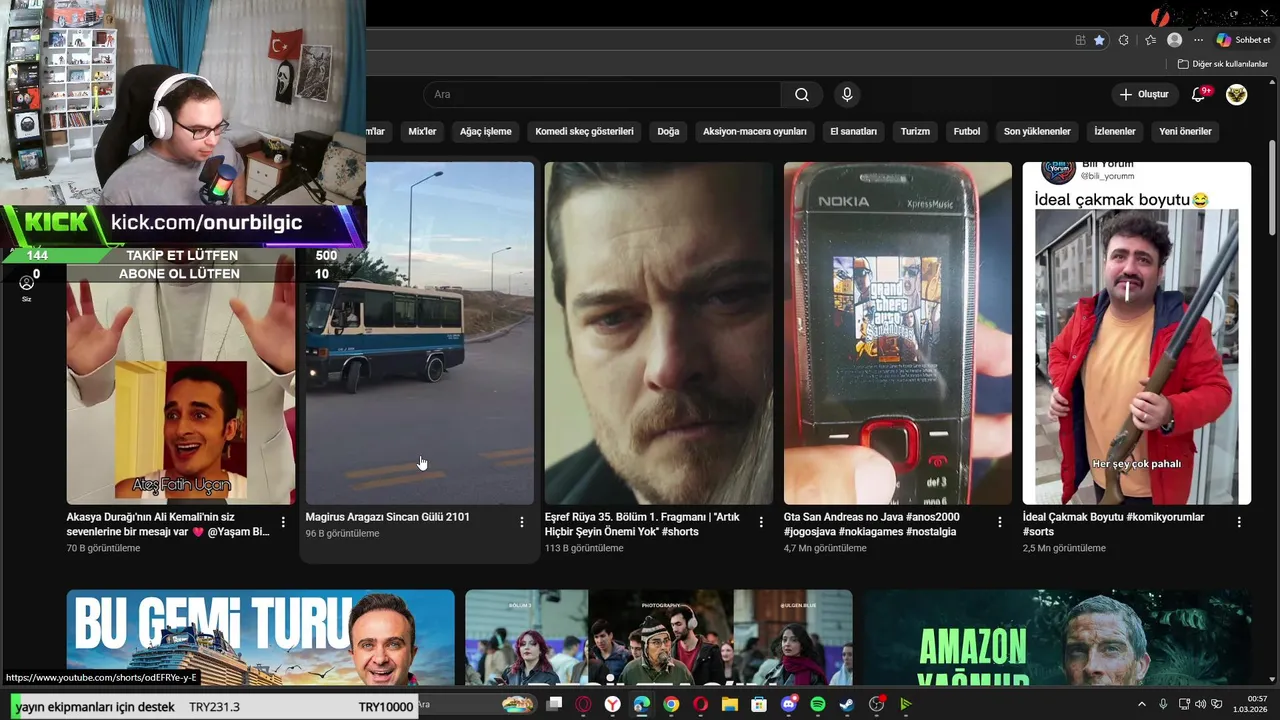
Task: Open title 'Gta San Andreas no Java'
Action: pyautogui.click(x=871, y=524)
